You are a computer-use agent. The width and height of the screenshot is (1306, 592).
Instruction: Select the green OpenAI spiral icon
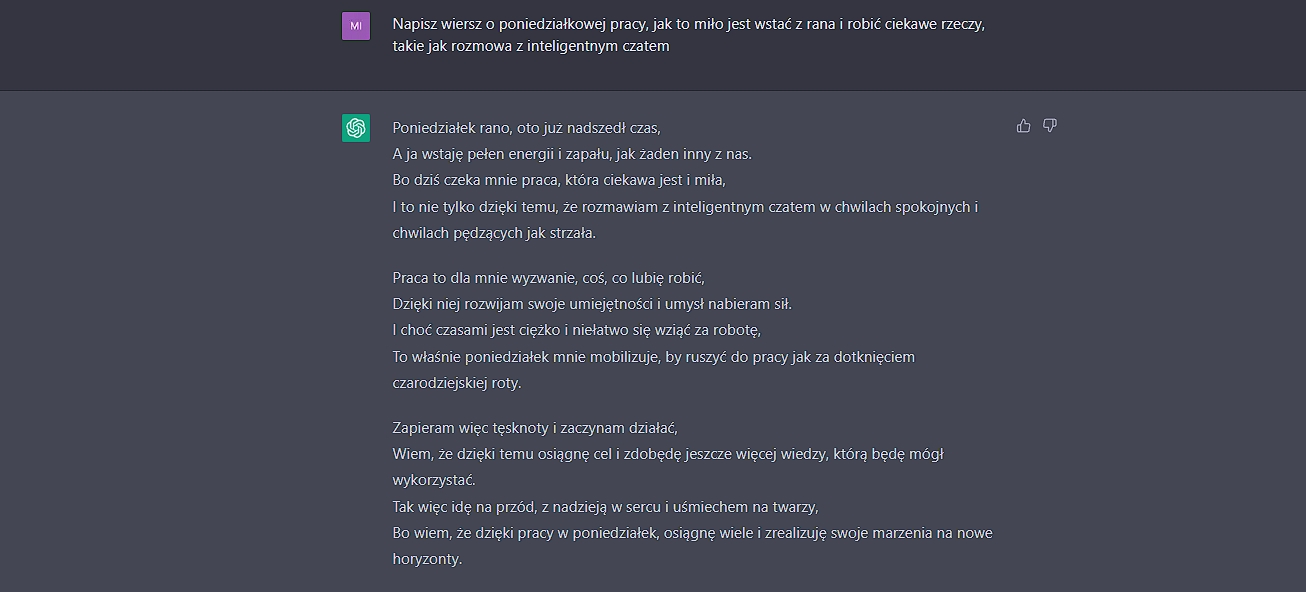click(x=356, y=128)
